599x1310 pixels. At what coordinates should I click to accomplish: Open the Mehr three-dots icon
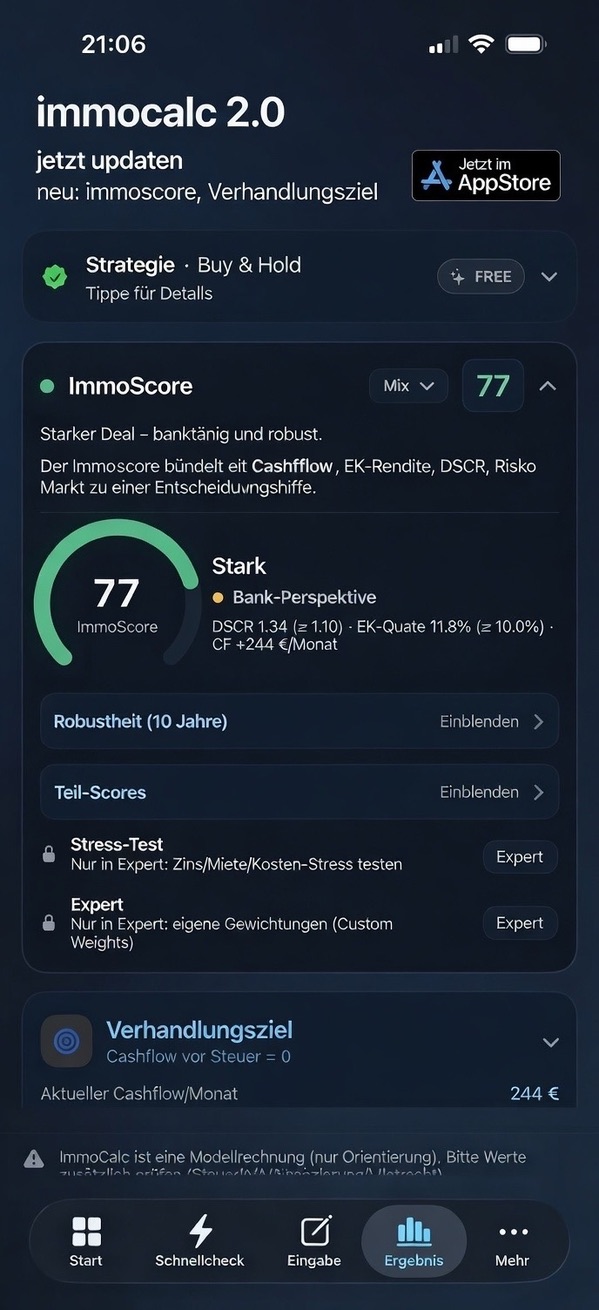[512, 1230]
